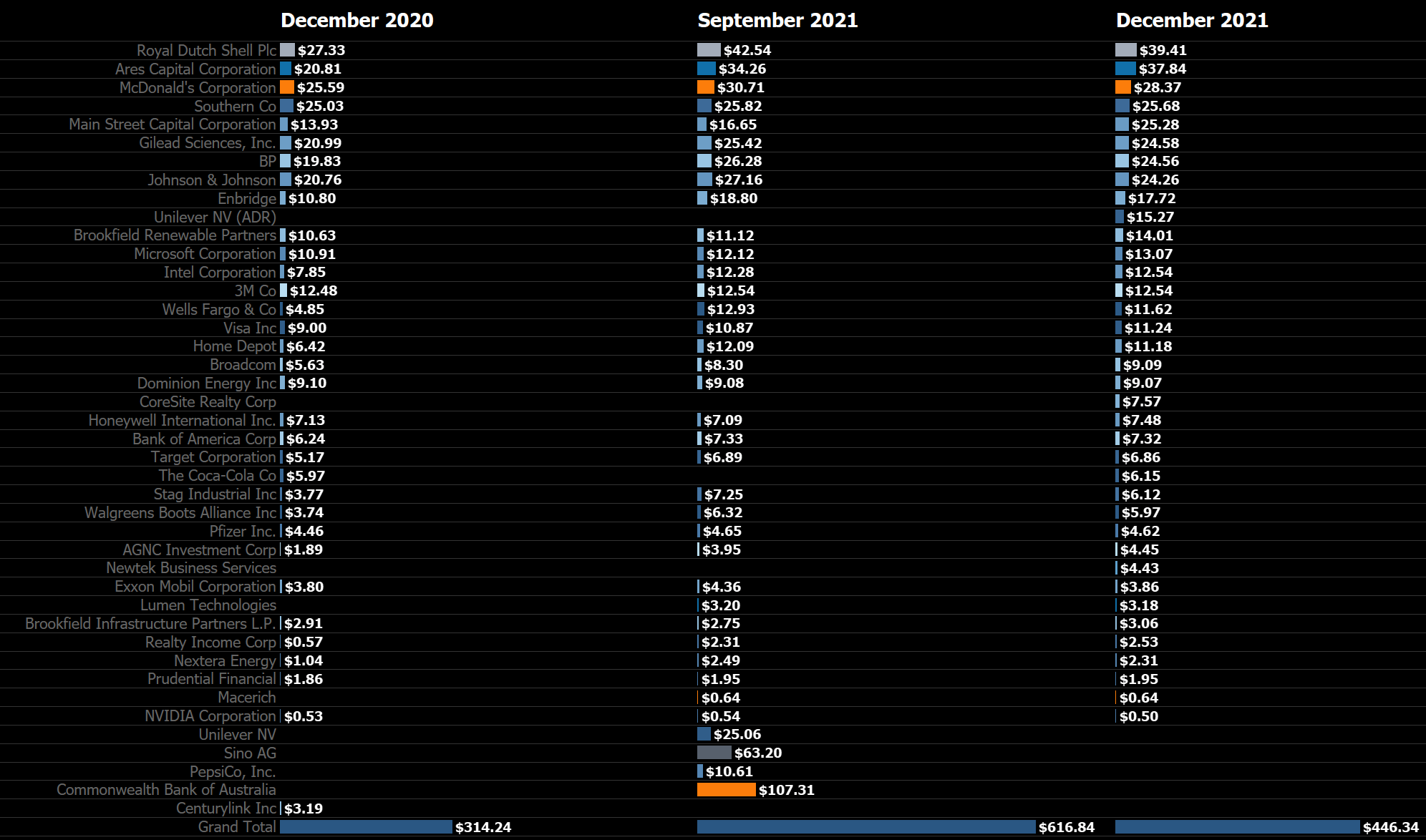
Task: Select the NVIDIA Corporation row label
Action: 210,716
